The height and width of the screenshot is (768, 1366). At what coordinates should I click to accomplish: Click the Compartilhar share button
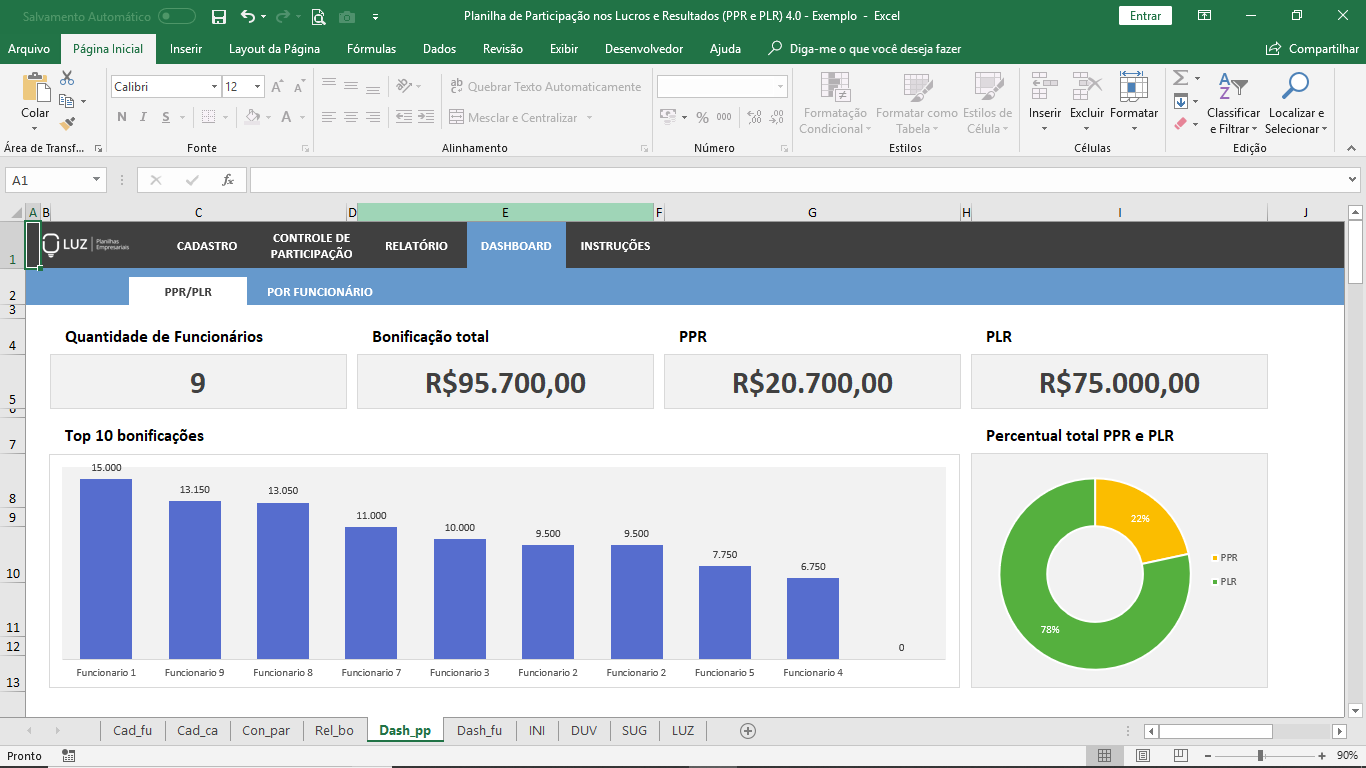click(1312, 49)
